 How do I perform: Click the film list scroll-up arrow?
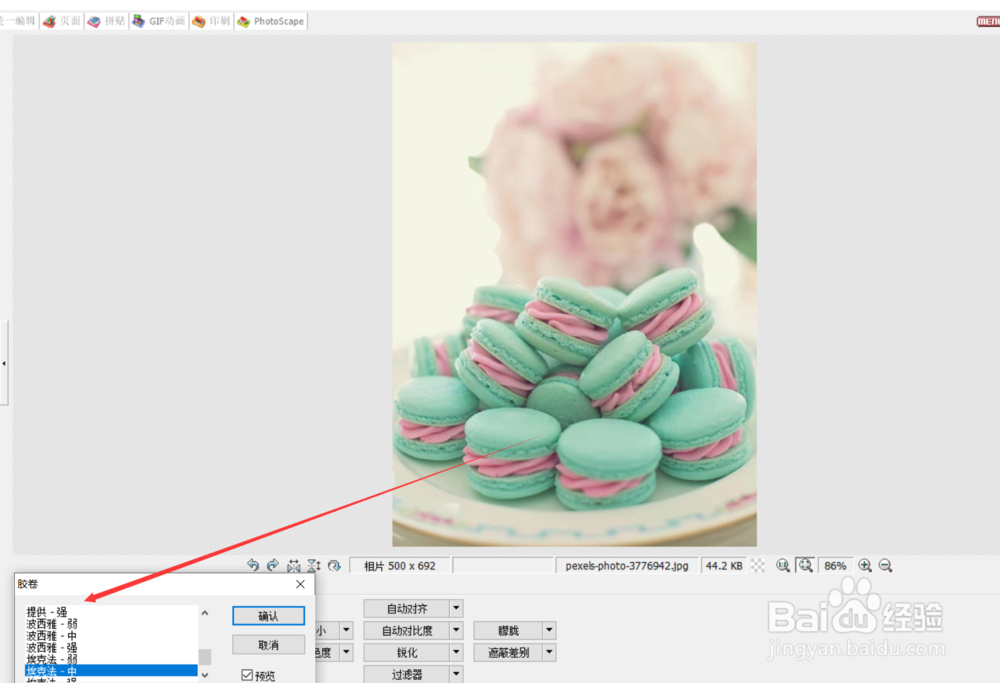coord(205,613)
